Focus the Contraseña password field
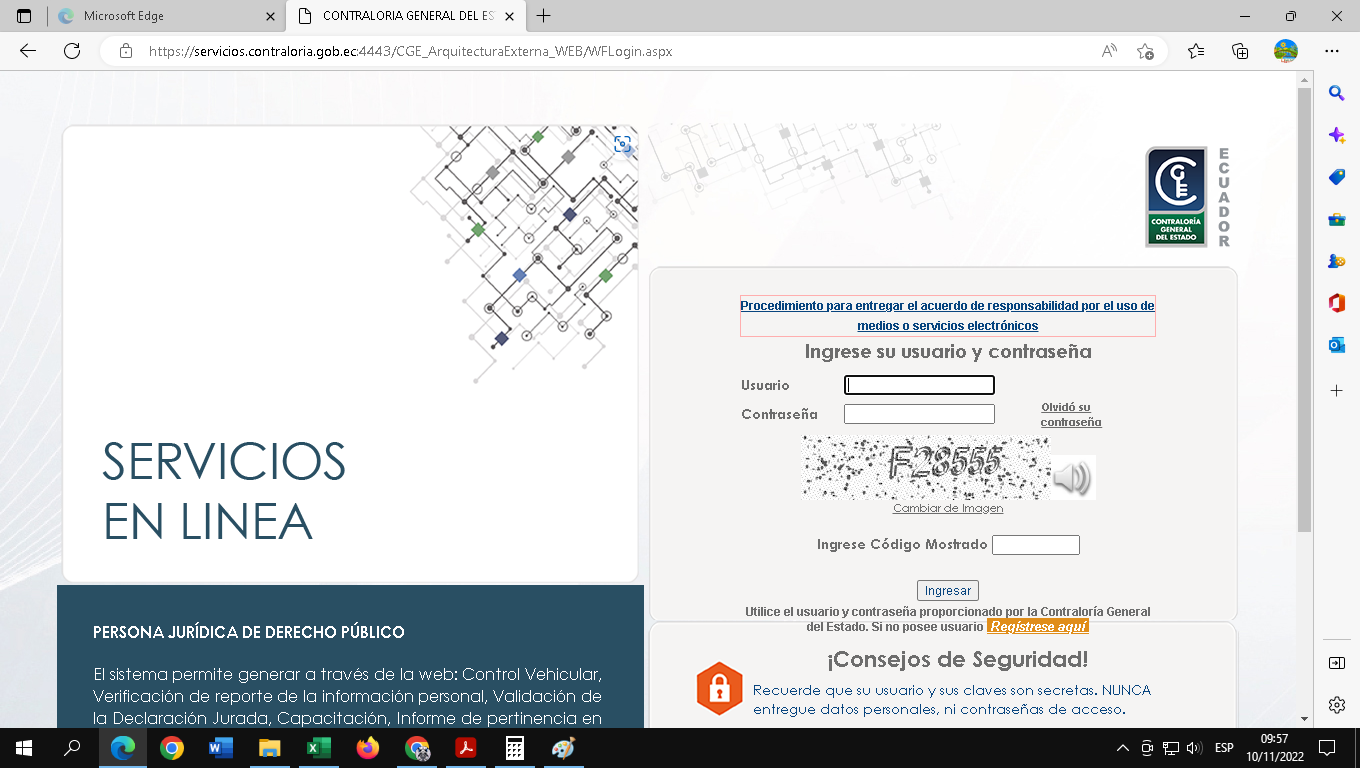The height and width of the screenshot is (768, 1360). pyautogui.click(x=919, y=414)
